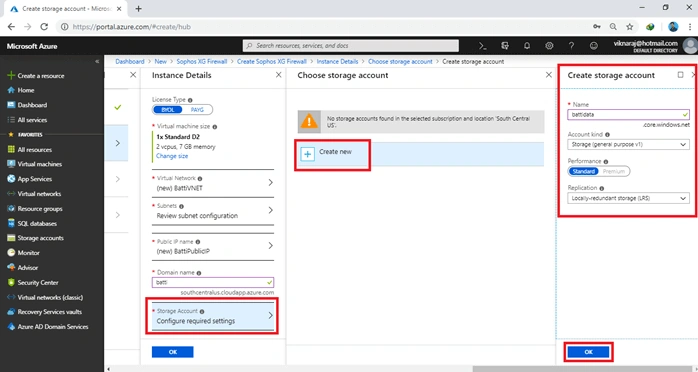Open All services in the sidebar

(27, 120)
